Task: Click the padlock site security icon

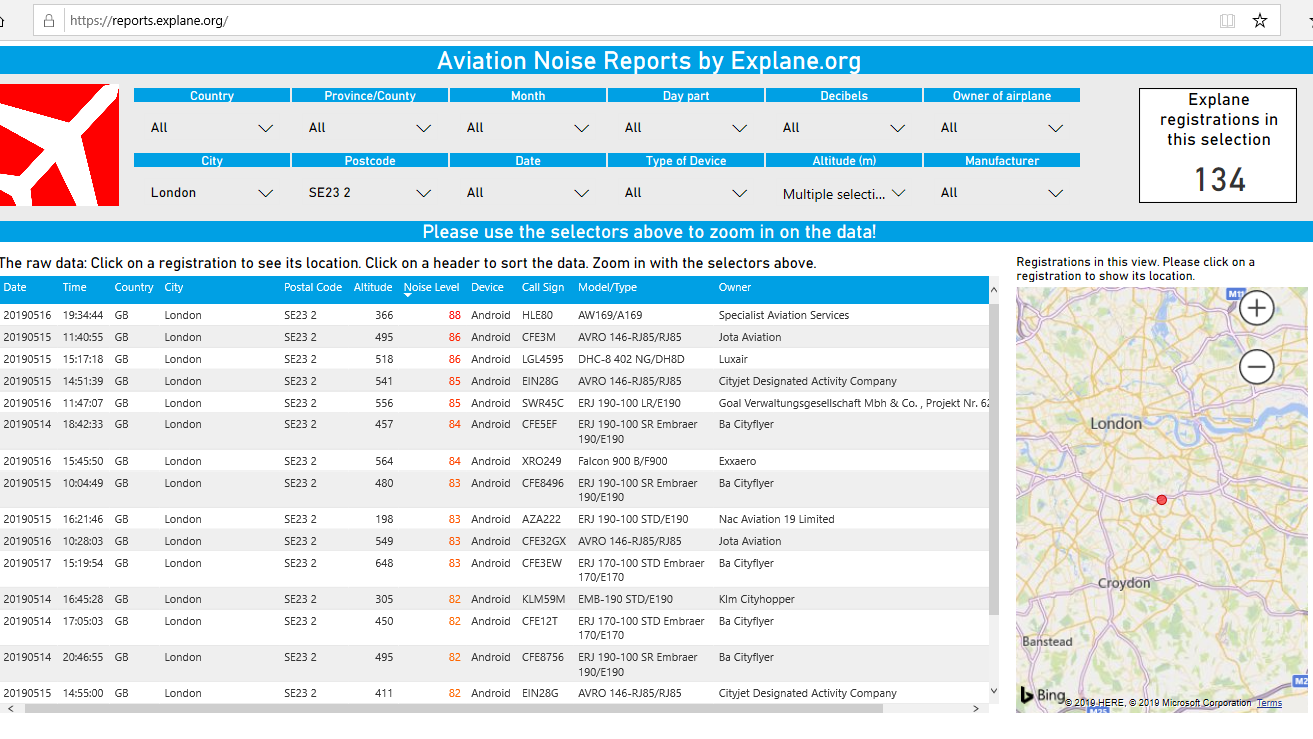Action: pyautogui.click(x=48, y=20)
